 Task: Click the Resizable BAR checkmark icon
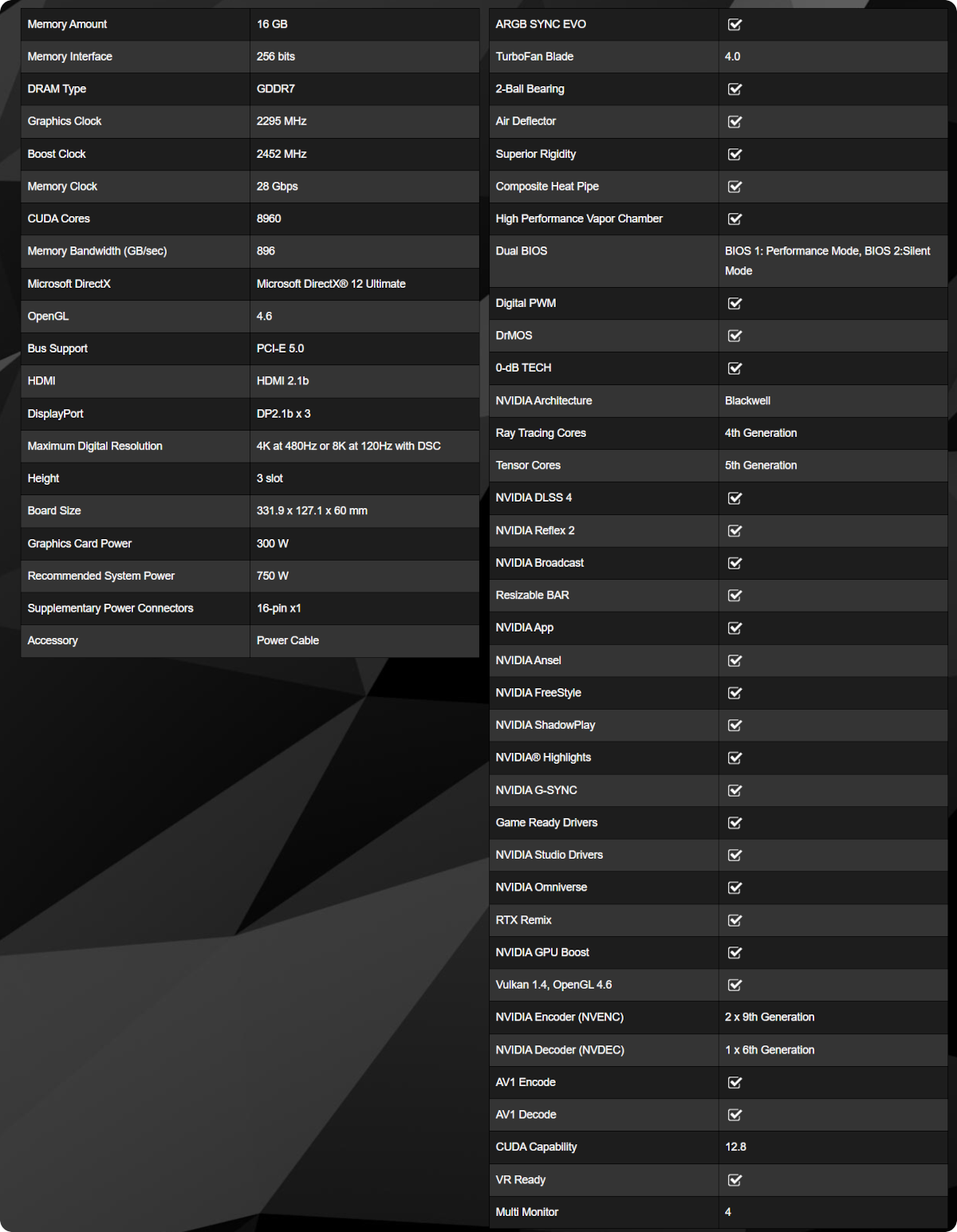pos(734,596)
